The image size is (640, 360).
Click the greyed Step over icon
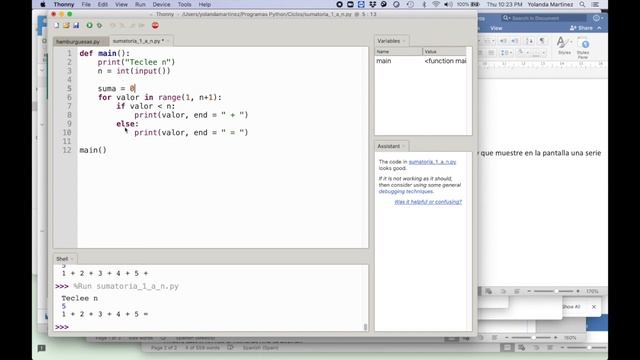point(113,25)
